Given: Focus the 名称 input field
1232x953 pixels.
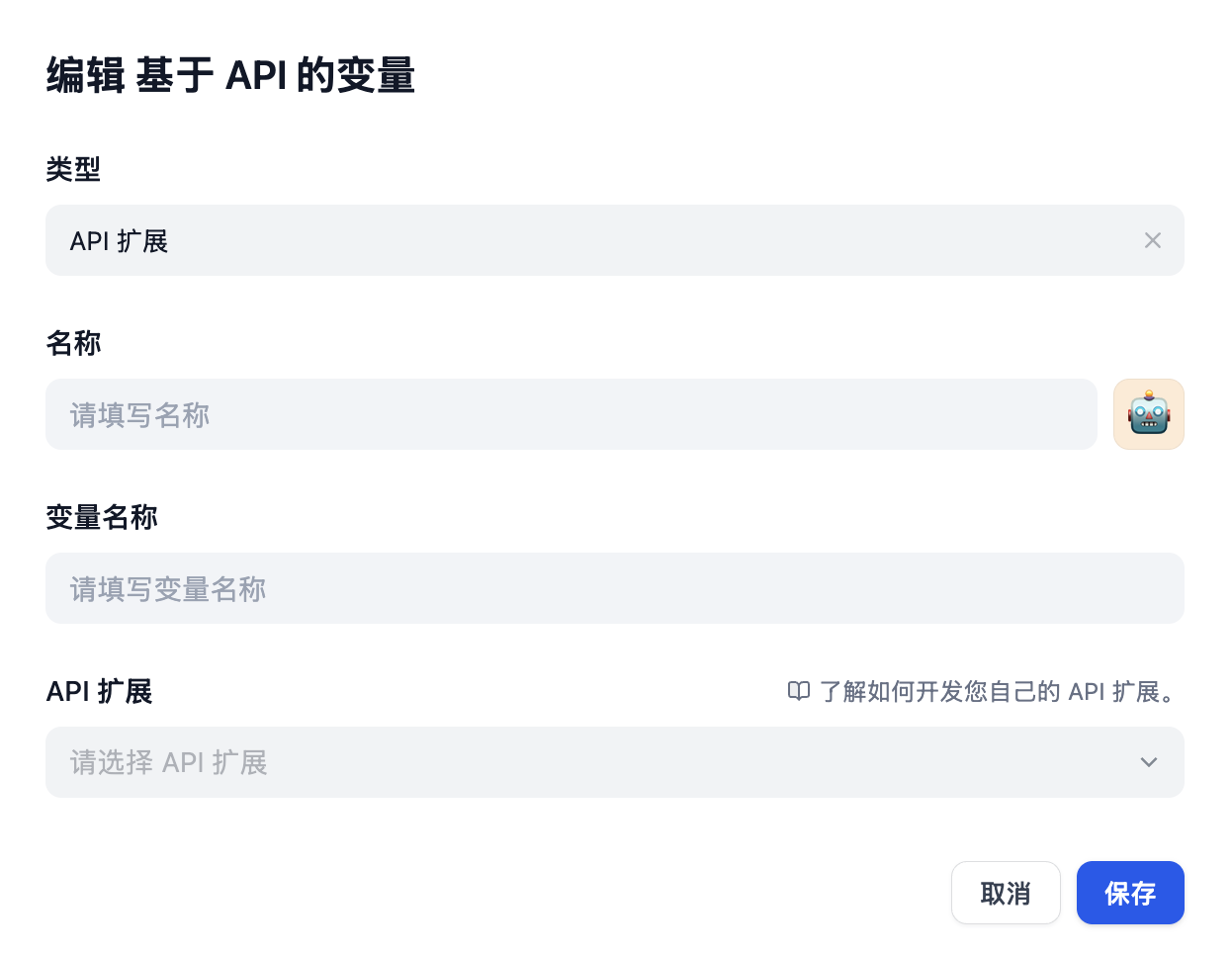Looking at the screenshot, I should pyautogui.click(x=571, y=414).
